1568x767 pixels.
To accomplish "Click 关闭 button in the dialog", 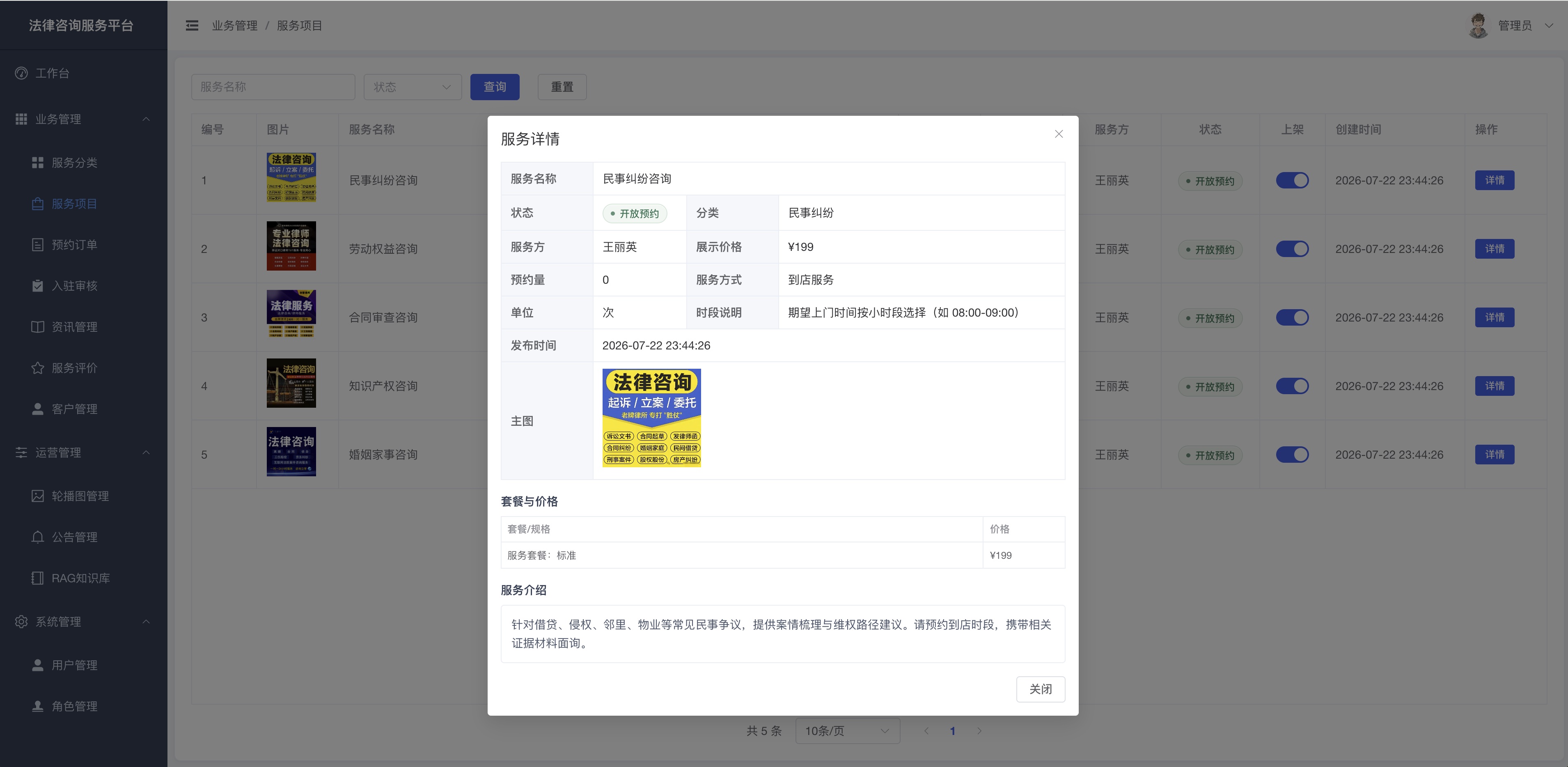I will [1040, 689].
